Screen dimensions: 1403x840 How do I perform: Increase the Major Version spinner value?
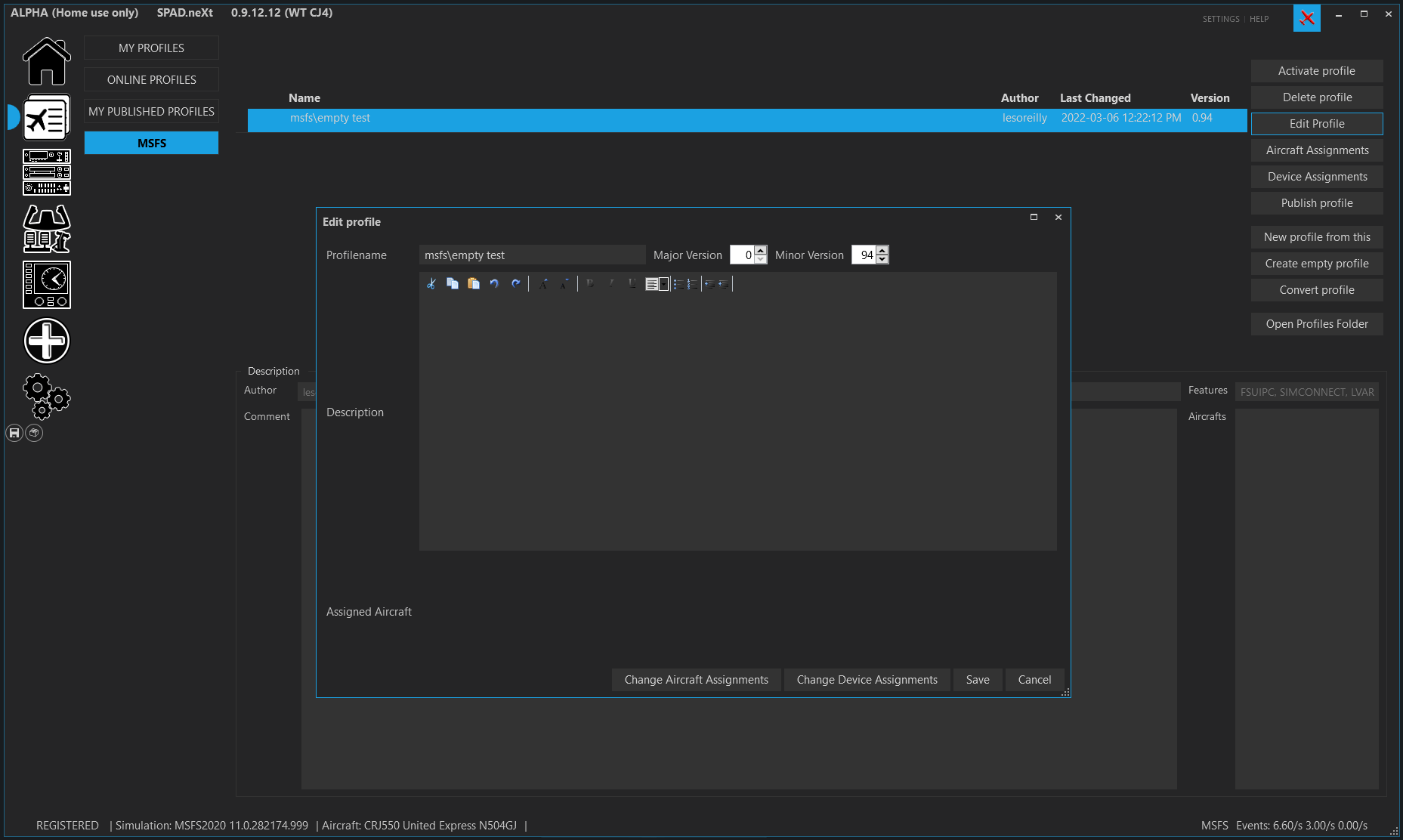coord(761,250)
